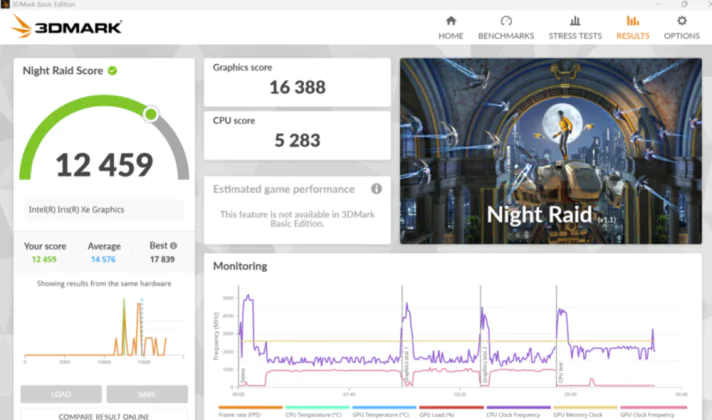Click the score distribution chart
This screenshot has width=712, height=420.
pyautogui.click(x=104, y=330)
